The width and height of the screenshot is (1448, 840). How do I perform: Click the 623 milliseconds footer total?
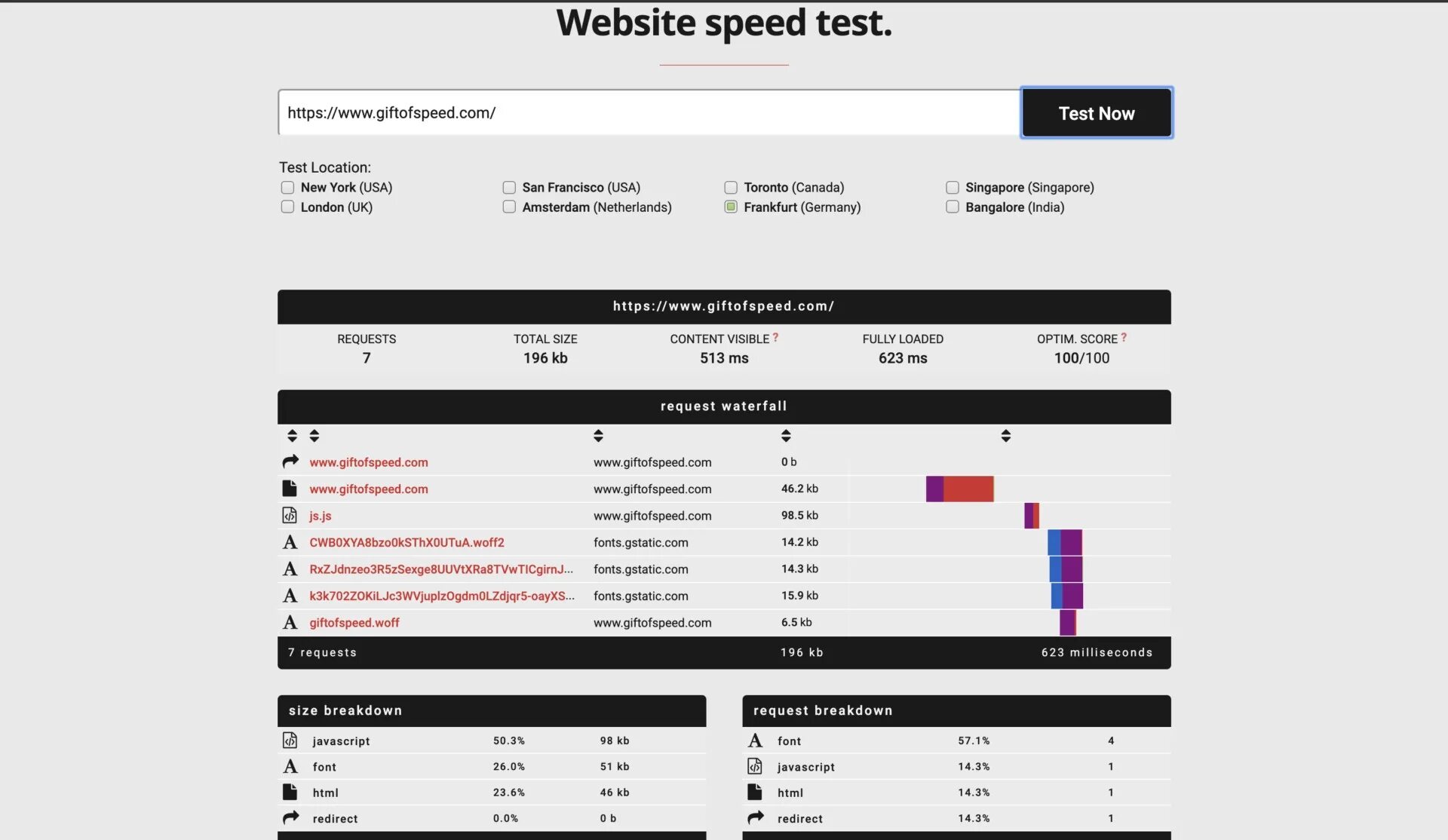tap(1097, 653)
